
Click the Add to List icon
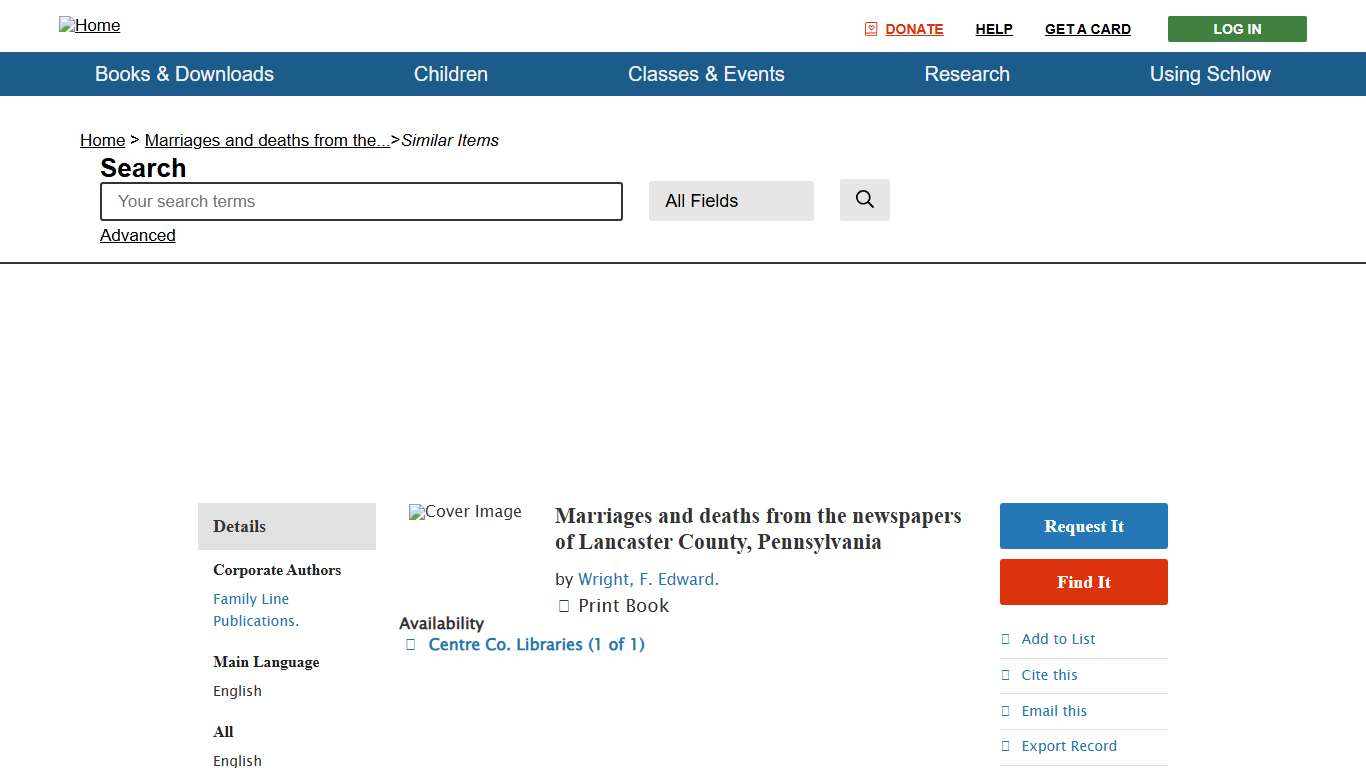point(1006,639)
